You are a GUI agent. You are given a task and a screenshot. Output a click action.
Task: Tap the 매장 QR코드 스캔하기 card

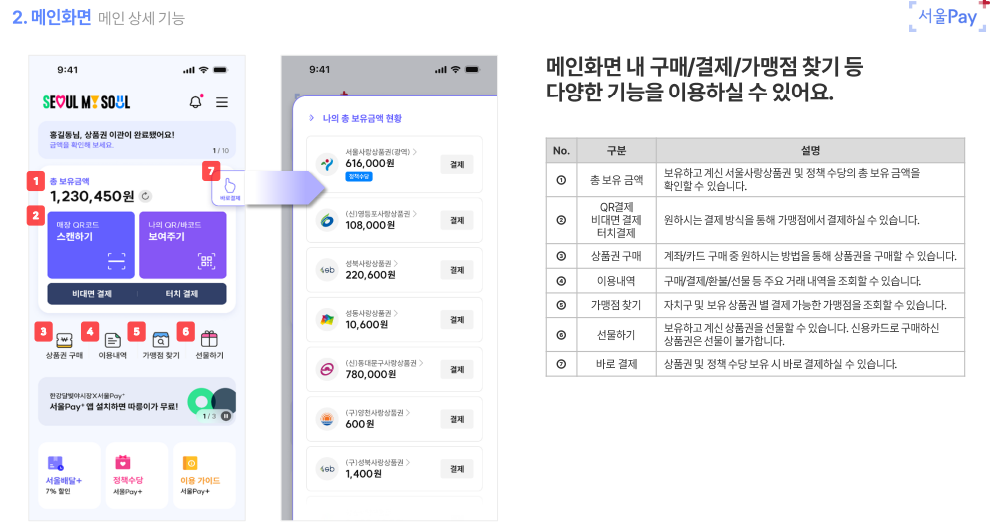coord(91,245)
